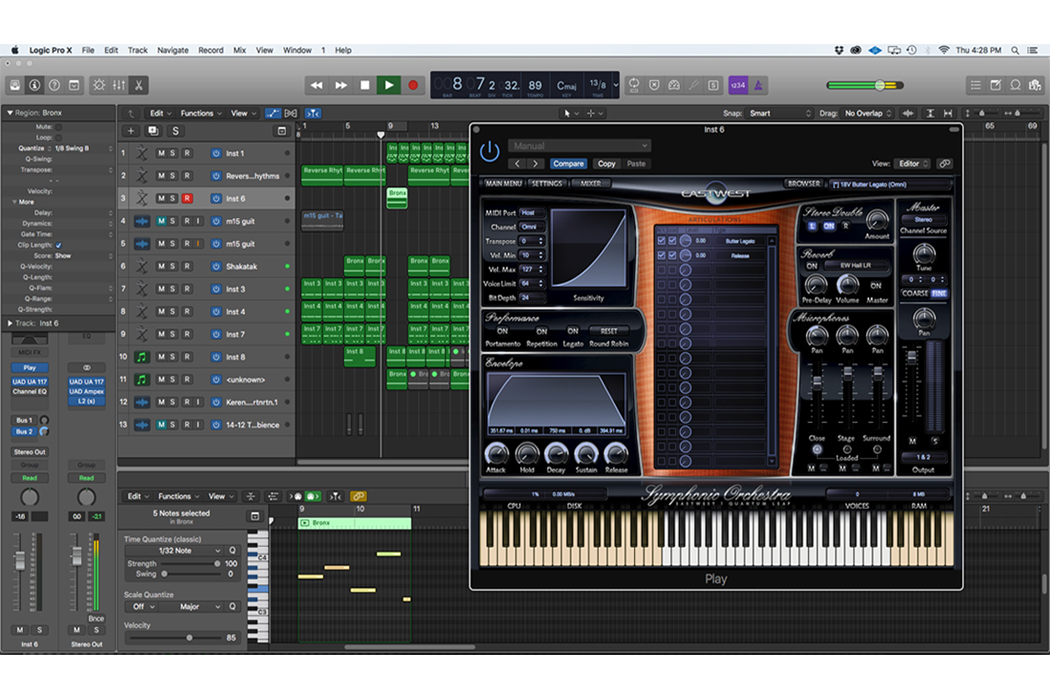Toggle Cycle mode icon in control bar
Screen dimensions: 1050x700
coord(634,85)
